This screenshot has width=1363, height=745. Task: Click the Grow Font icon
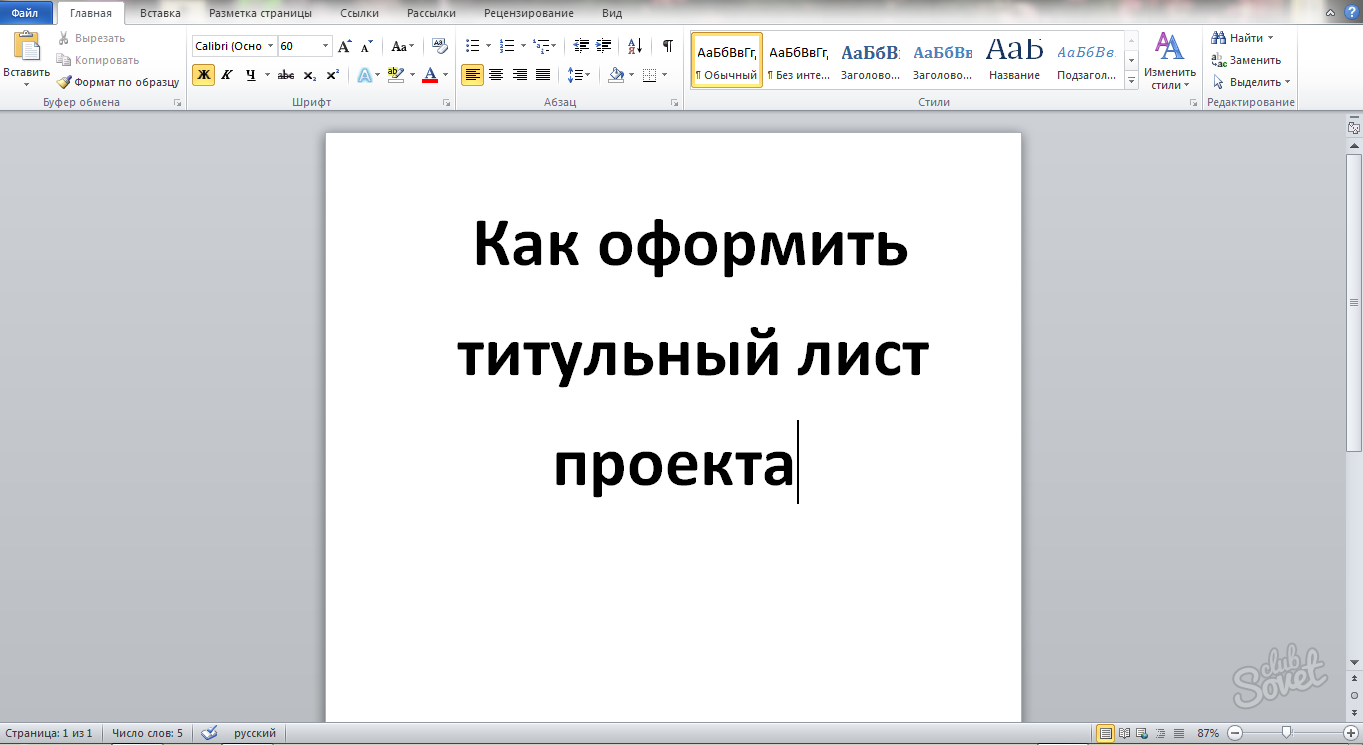click(344, 46)
